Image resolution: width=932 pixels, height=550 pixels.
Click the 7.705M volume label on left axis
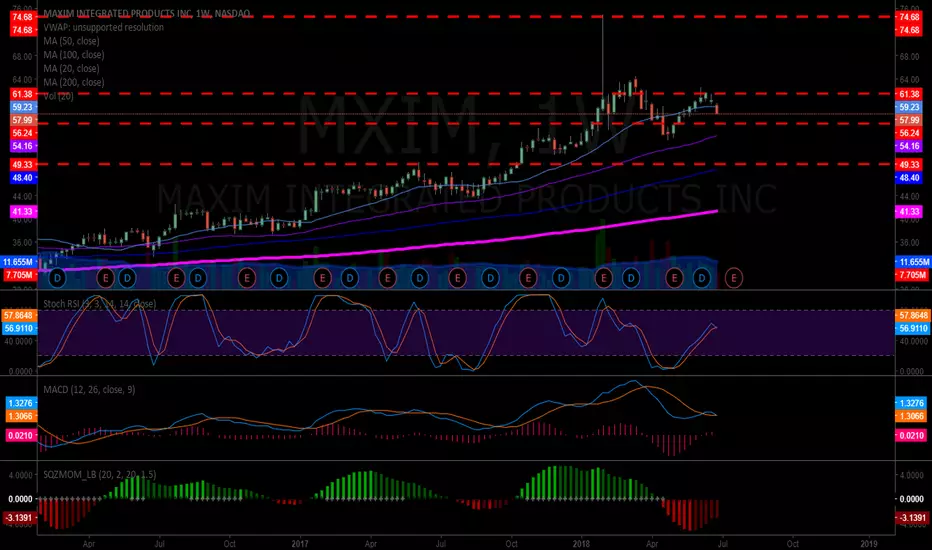click(x=19, y=275)
